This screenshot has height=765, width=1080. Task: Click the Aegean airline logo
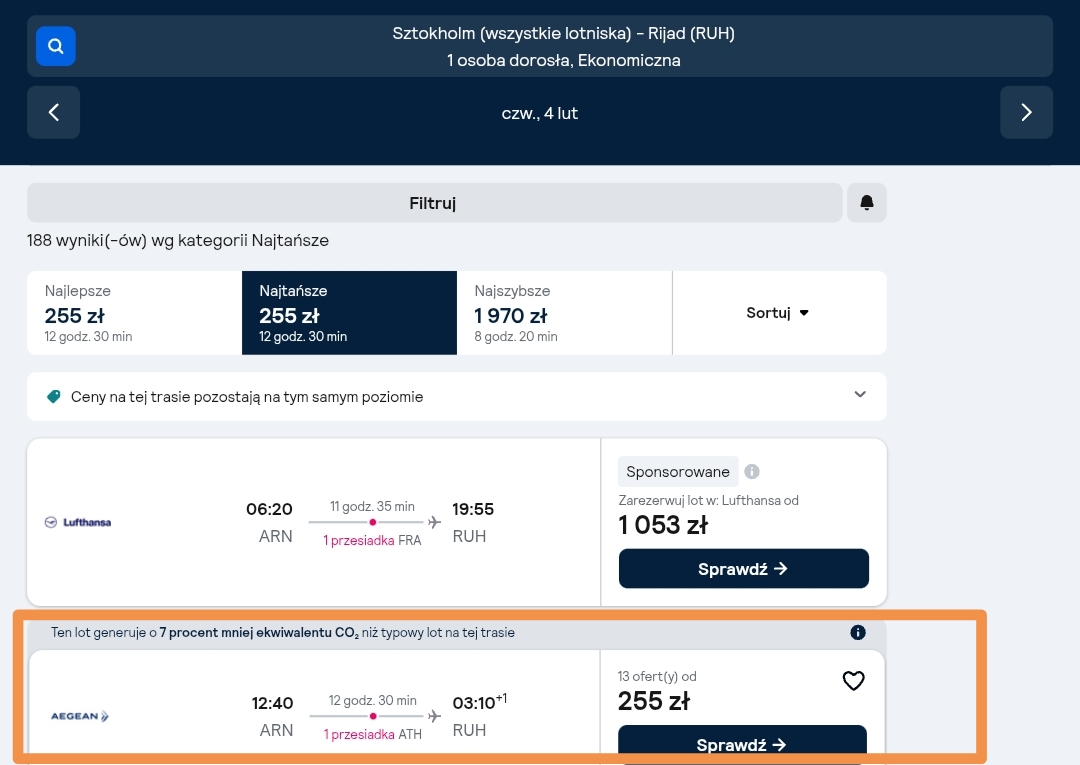click(x=80, y=716)
